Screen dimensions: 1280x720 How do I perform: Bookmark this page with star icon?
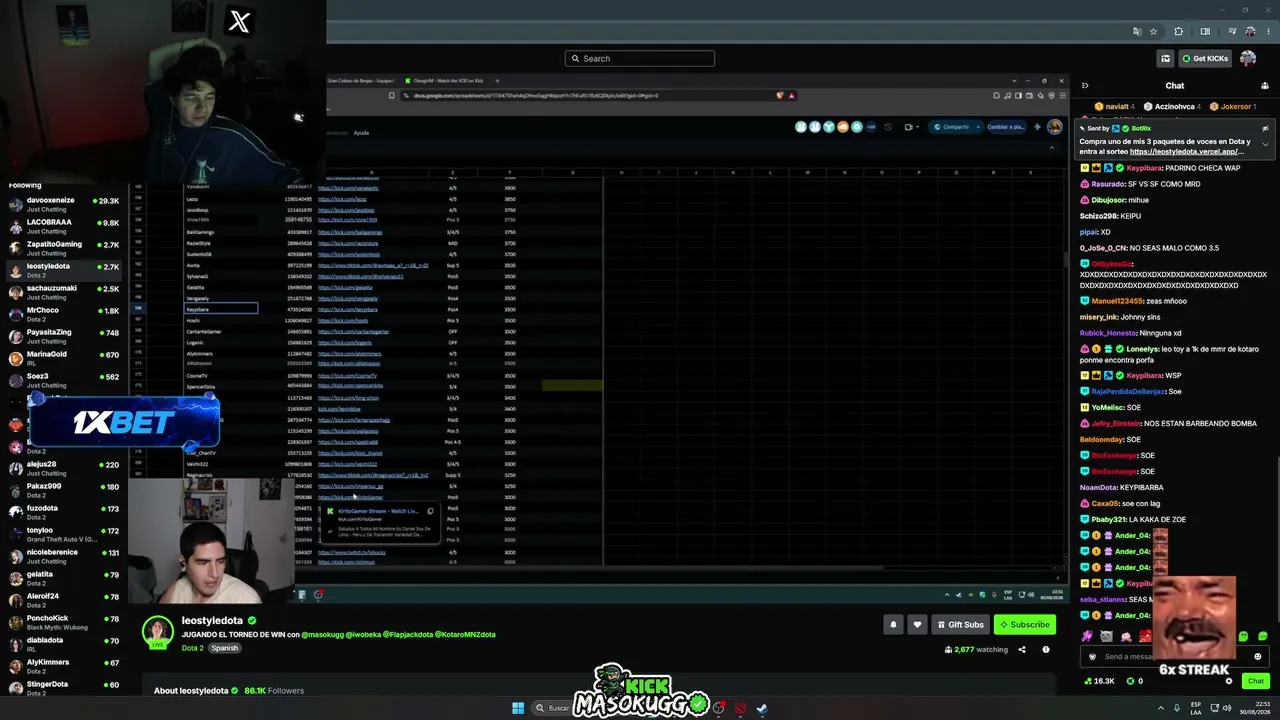[1153, 31]
